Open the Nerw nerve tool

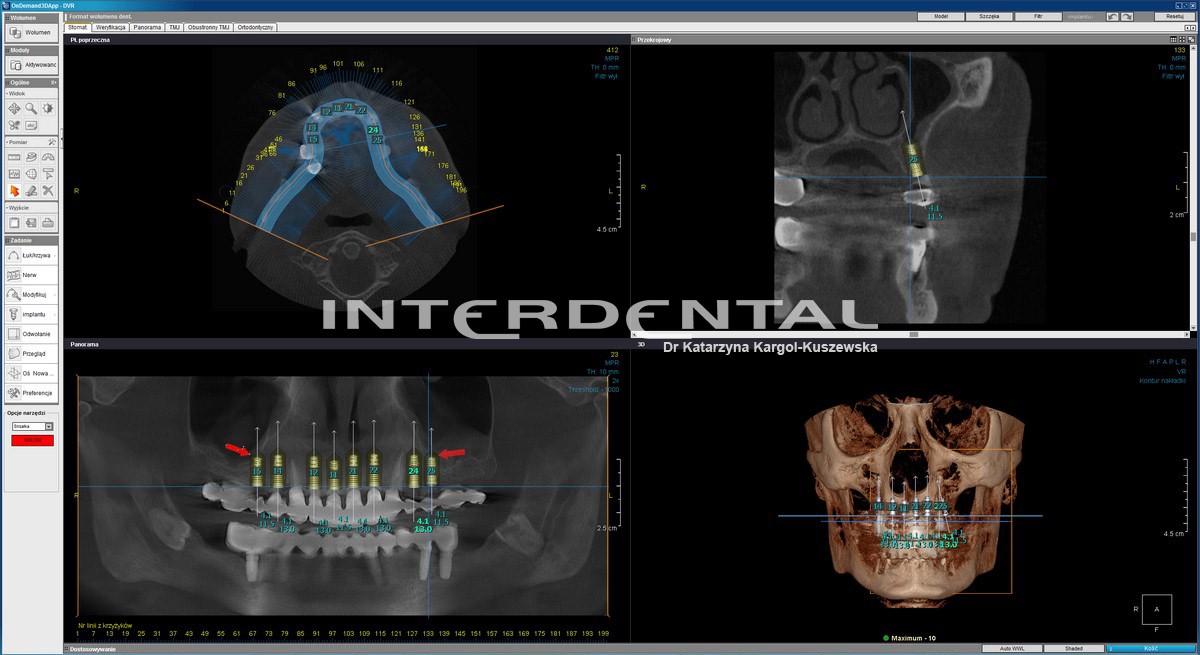31,275
